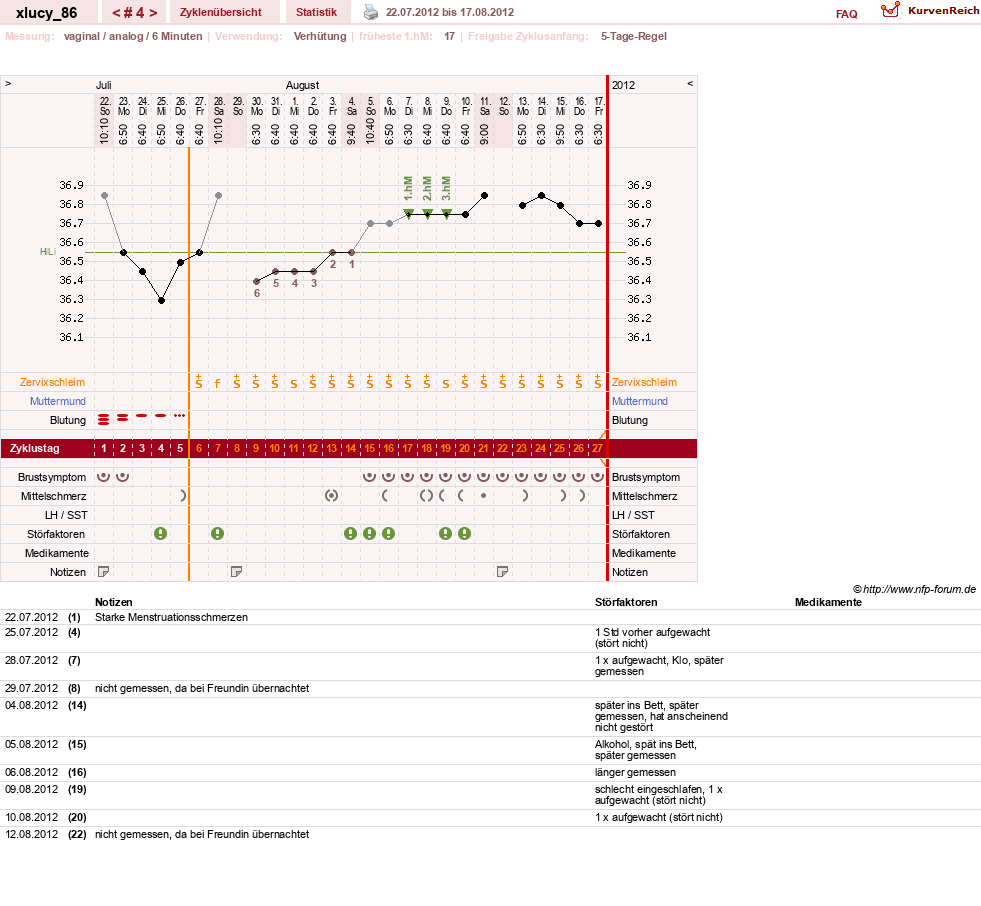Image resolution: width=981 pixels, height=906 pixels.
Task: Click the 1.hM green triangle marker
Action: click(409, 213)
